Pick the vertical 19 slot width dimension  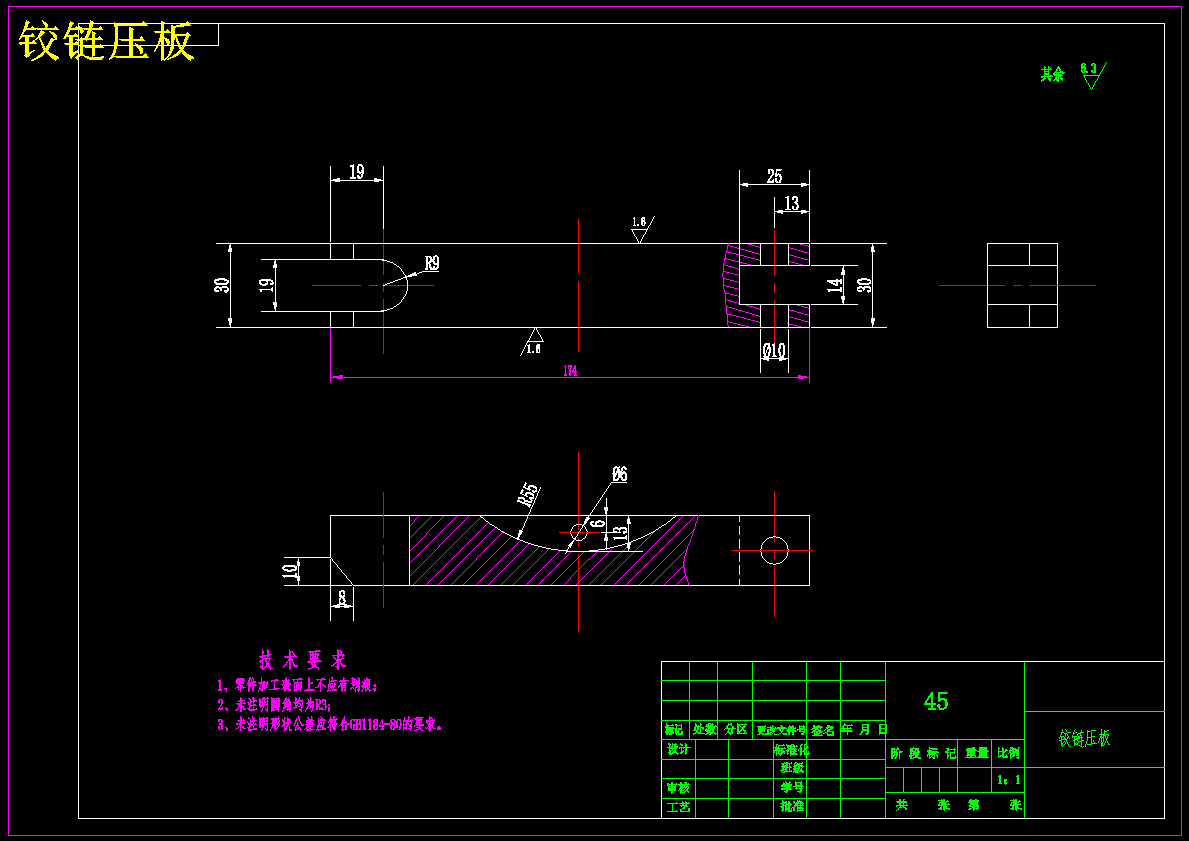(265, 285)
